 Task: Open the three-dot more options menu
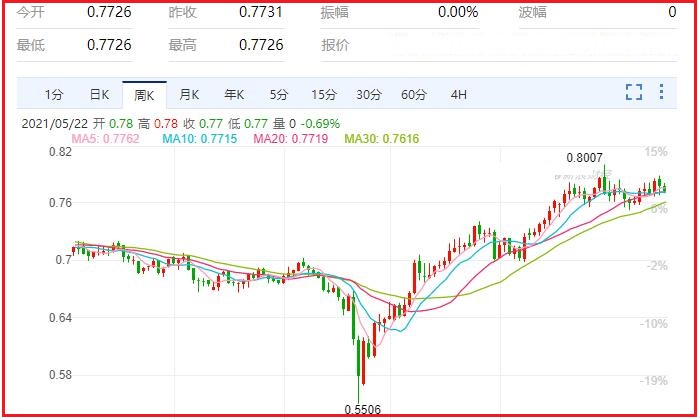pos(661,93)
